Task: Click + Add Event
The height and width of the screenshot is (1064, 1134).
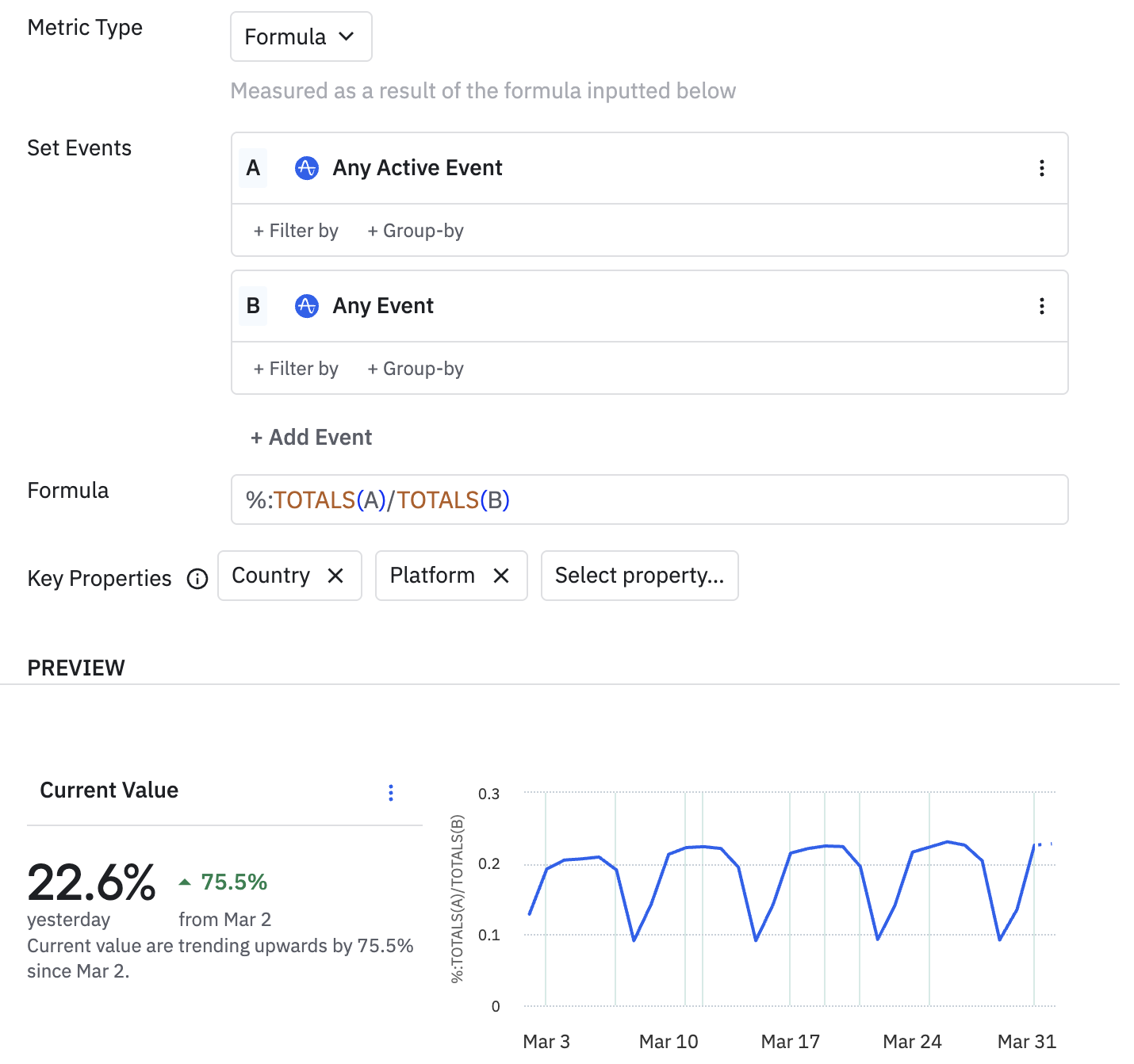Action: click(311, 438)
